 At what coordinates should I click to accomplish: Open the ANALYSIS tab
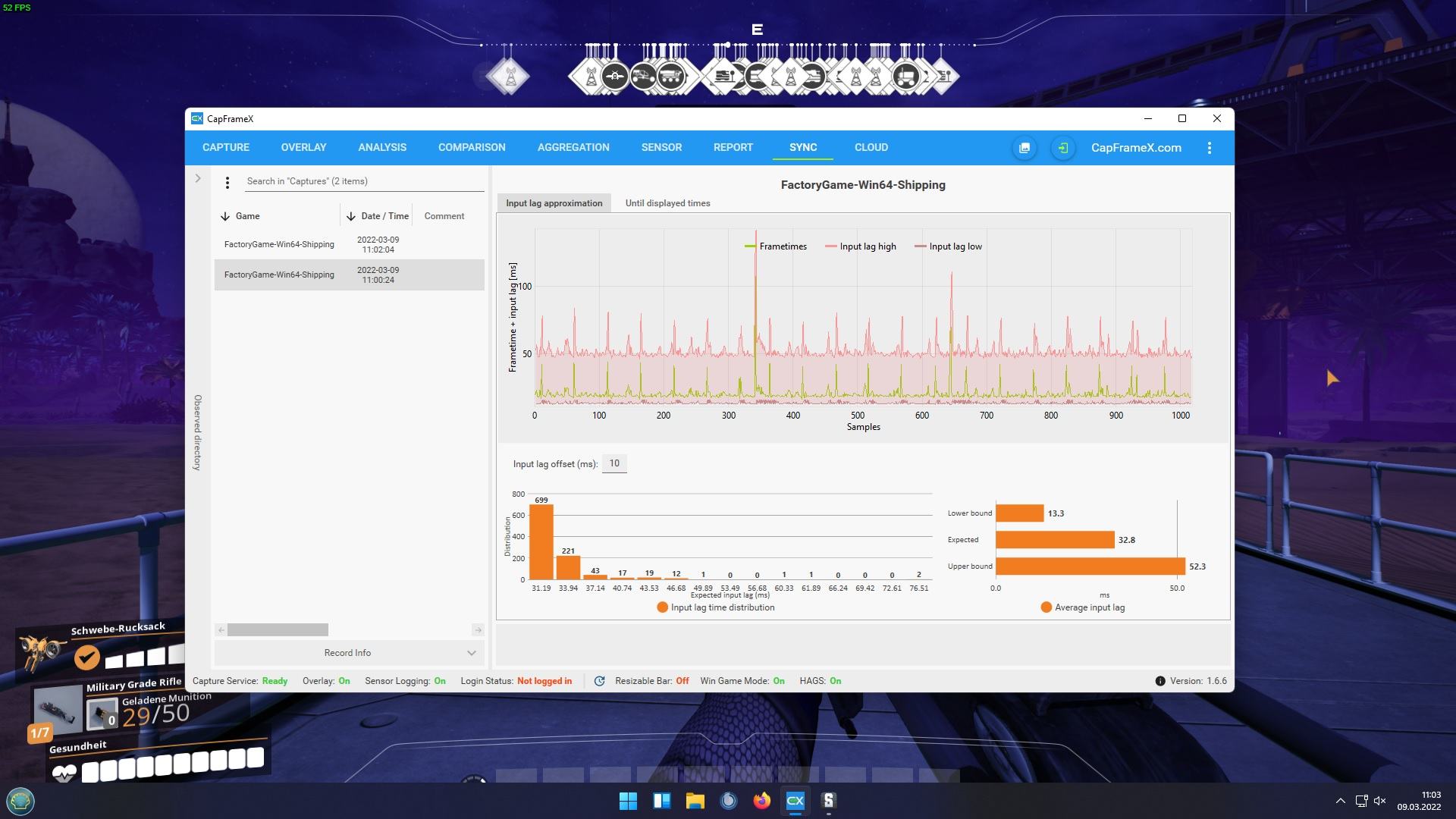[x=382, y=148]
